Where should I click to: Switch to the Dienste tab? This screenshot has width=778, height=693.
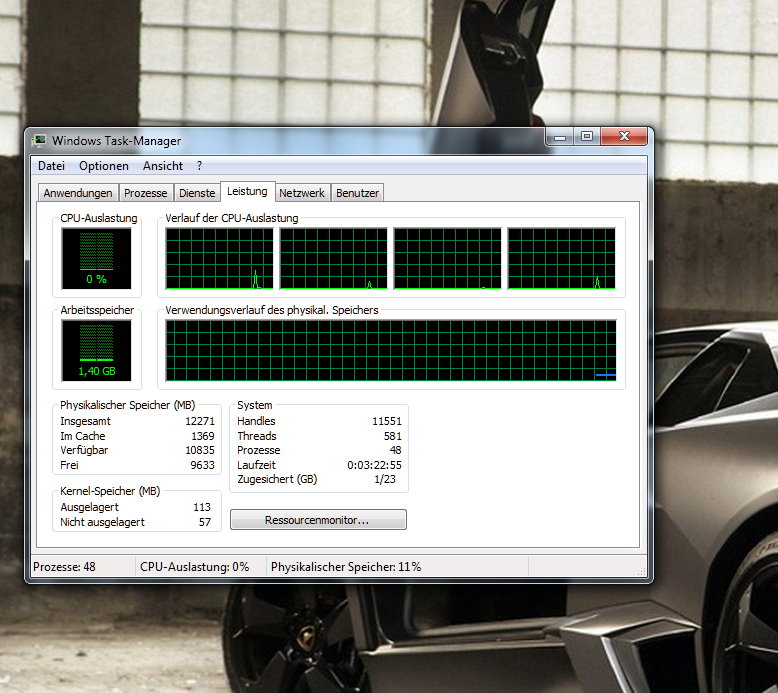pos(197,193)
